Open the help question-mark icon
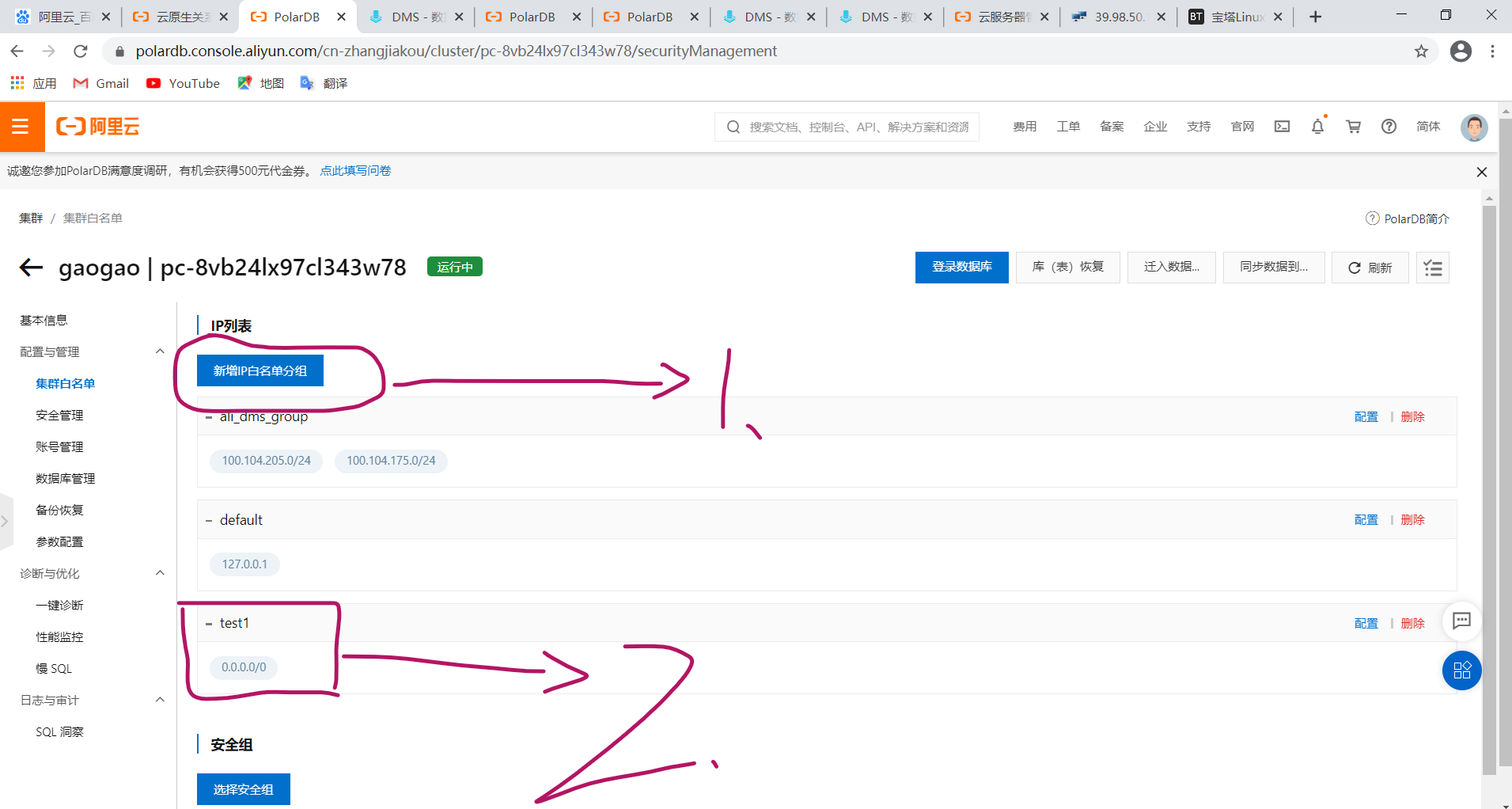 coord(1389,127)
